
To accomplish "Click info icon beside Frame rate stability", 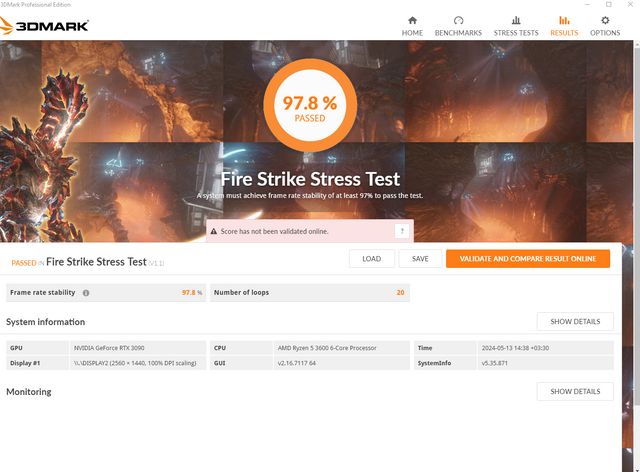I will click(86, 293).
